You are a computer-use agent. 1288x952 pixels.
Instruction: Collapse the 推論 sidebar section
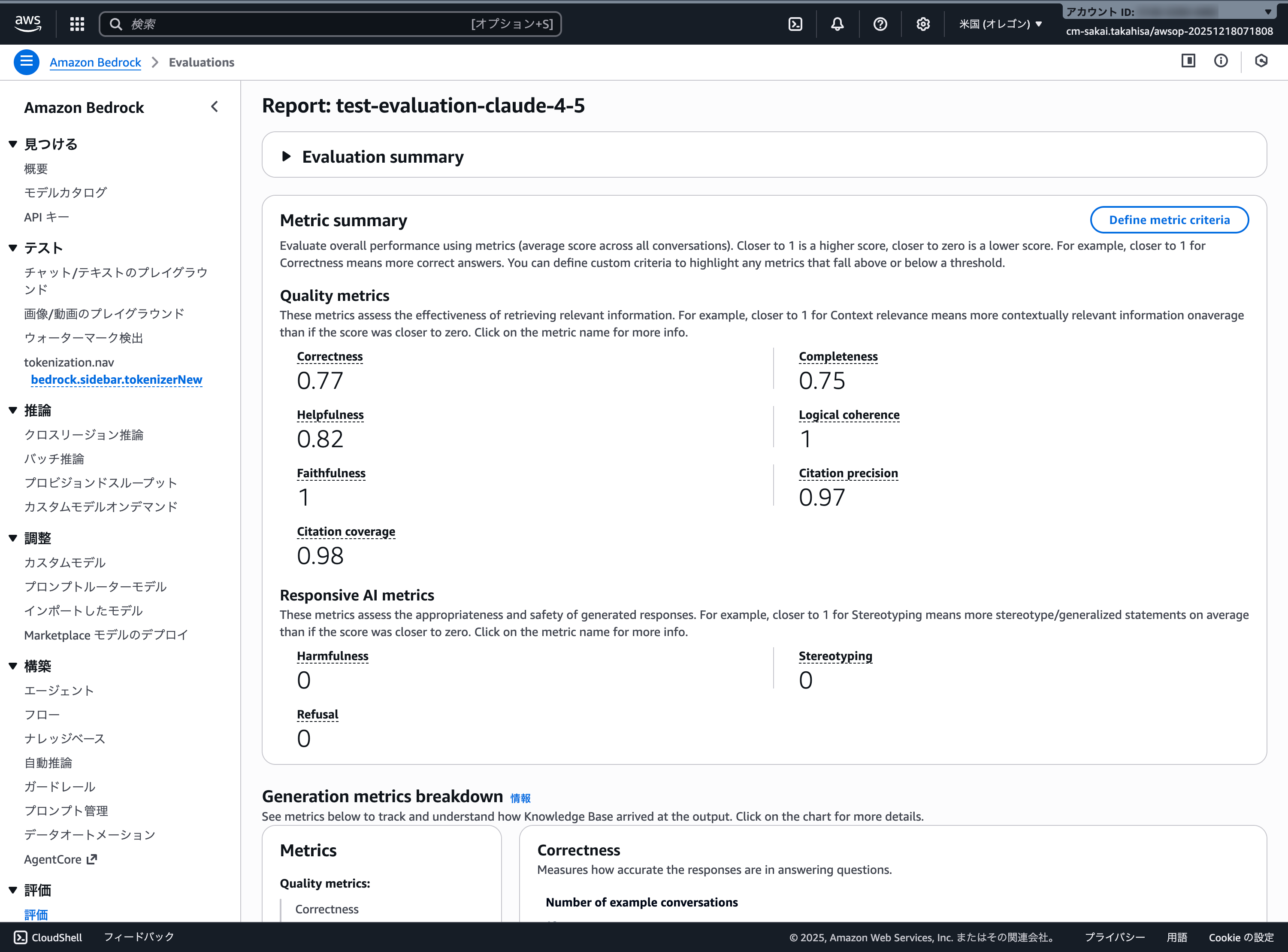click(13, 410)
